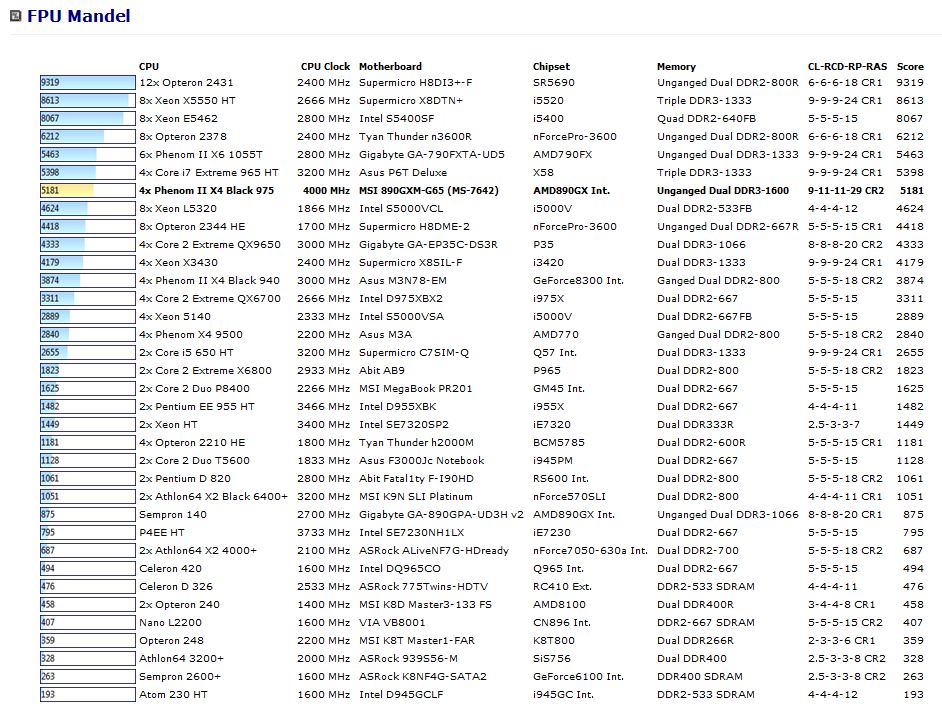Click the 9319 score bar for Opteron 2431
The width and height of the screenshot is (942, 714).
(x=87, y=83)
